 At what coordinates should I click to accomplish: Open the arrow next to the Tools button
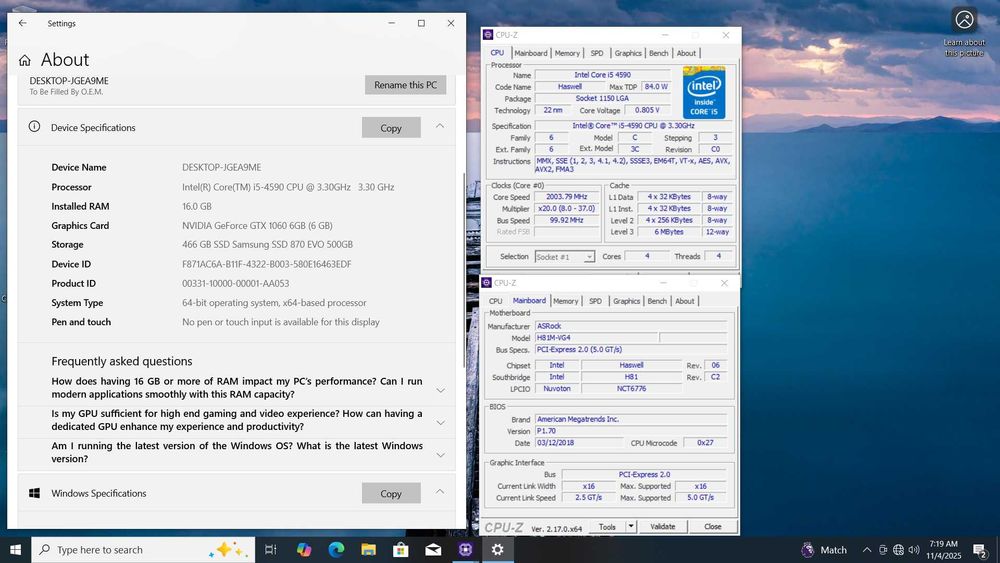[631, 526]
